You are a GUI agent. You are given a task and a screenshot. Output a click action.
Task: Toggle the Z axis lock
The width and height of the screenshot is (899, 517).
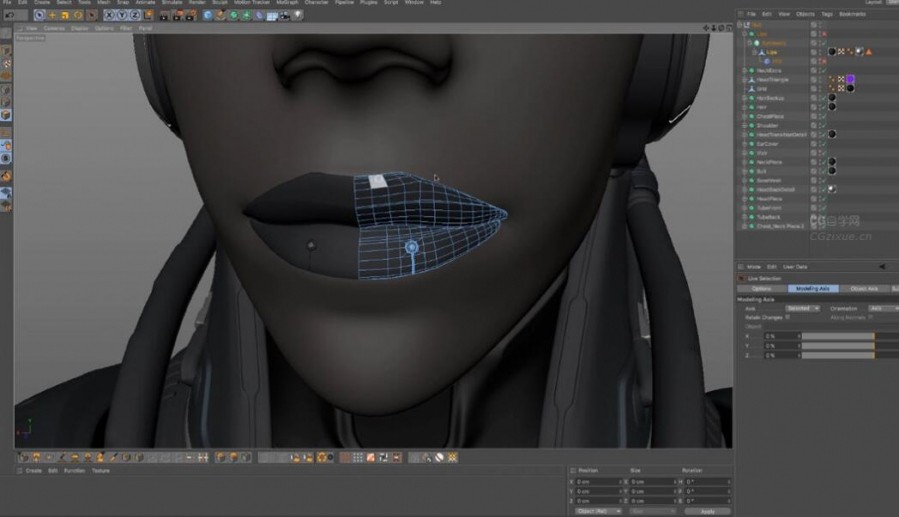[x=135, y=15]
